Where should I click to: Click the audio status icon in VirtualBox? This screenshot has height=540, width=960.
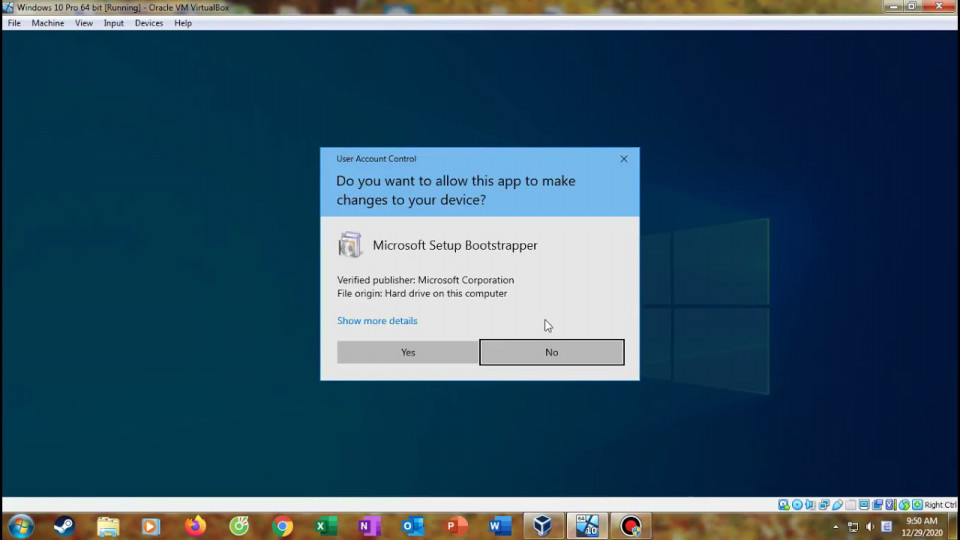[x=810, y=505]
